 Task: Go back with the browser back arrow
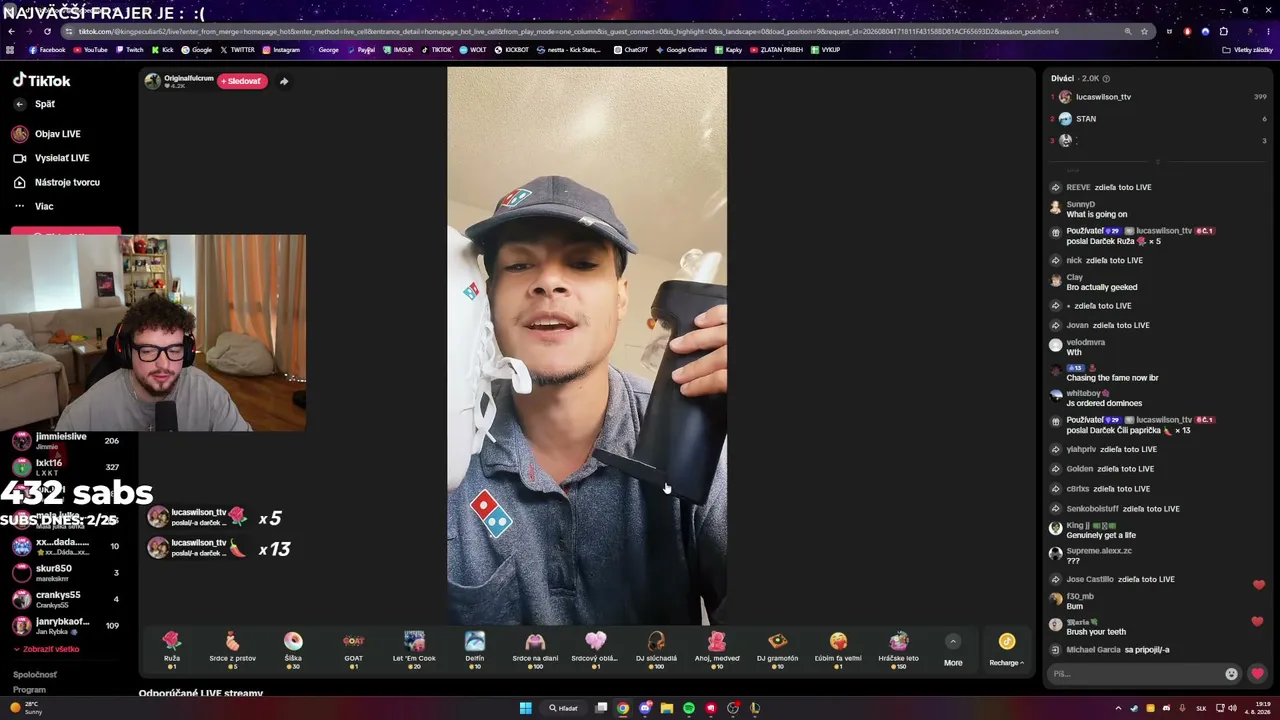(x=11, y=31)
